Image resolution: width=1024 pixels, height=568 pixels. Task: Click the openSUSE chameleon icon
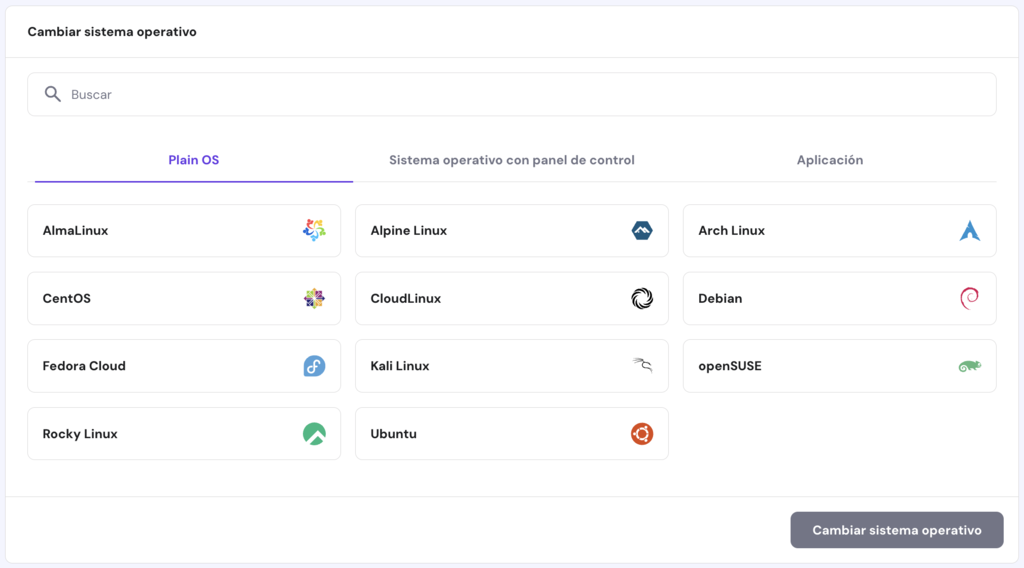tap(969, 366)
